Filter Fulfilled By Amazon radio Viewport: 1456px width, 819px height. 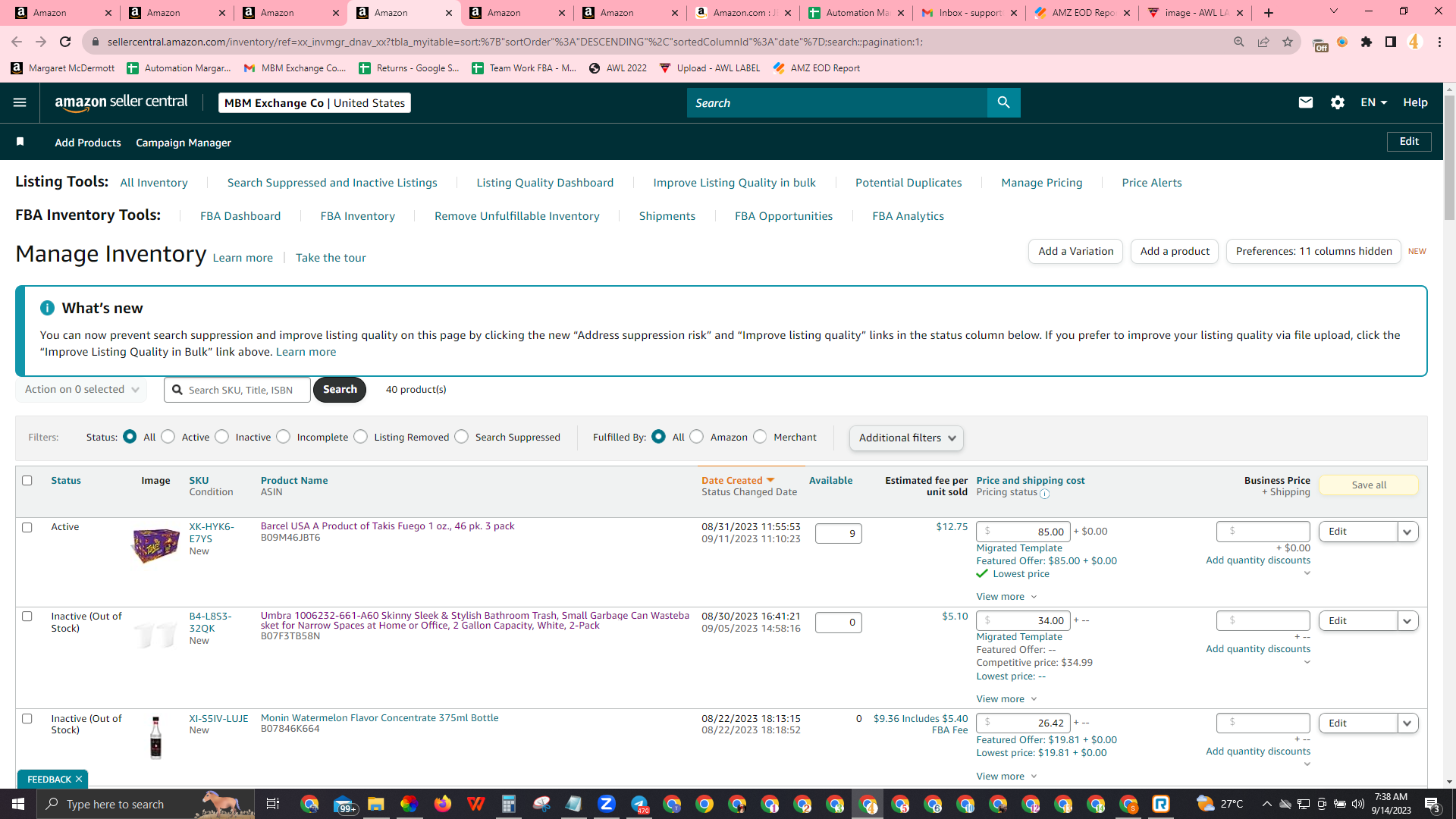point(697,437)
